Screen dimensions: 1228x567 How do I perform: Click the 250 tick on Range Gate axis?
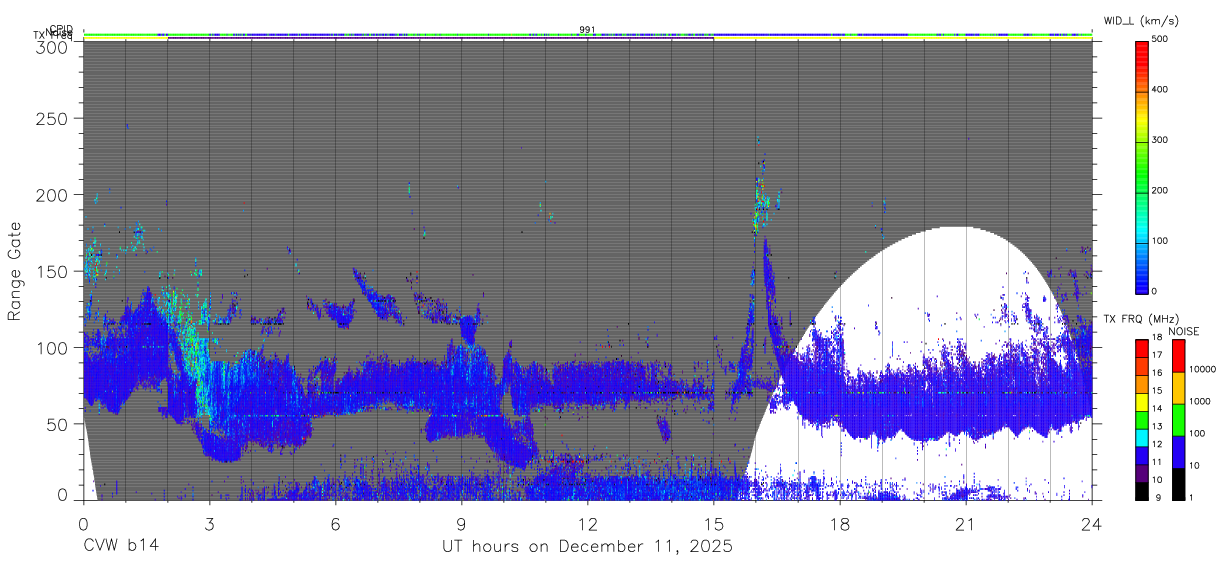(x=53, y=119)
